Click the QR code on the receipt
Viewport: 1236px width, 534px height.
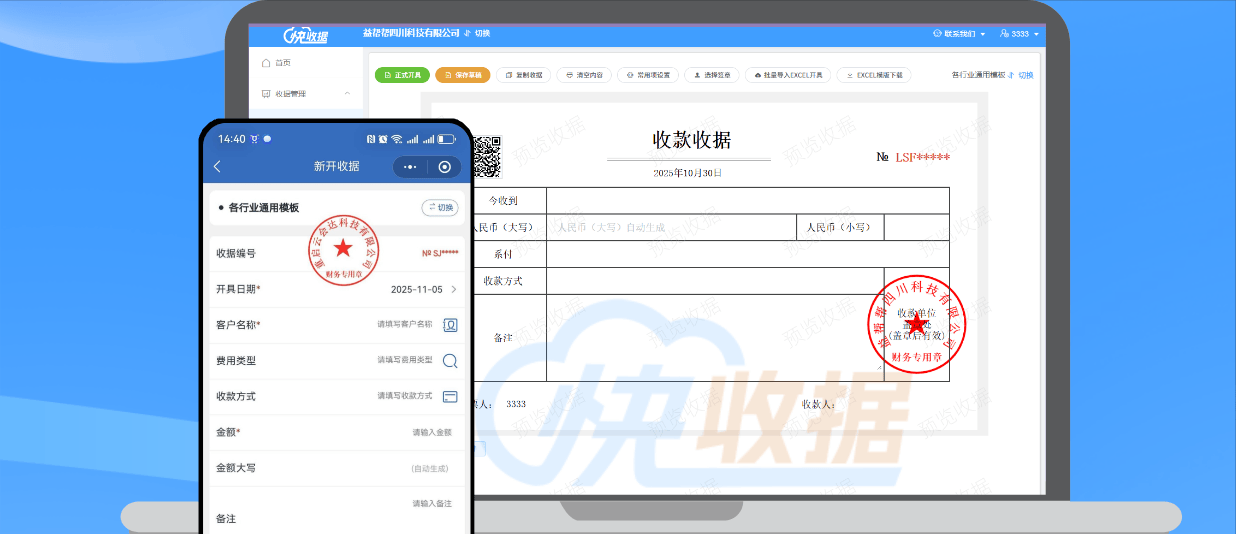pyautogui.click(x=486, y=155)
